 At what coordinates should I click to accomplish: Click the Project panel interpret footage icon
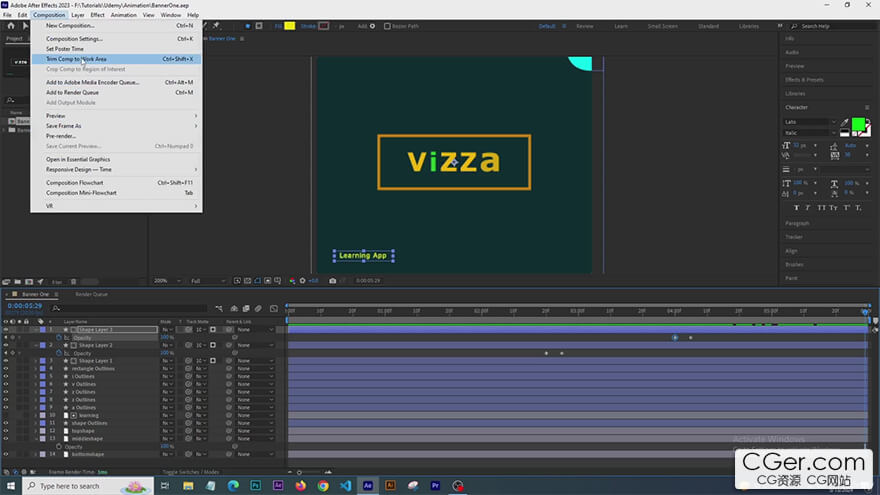(6, 282)
